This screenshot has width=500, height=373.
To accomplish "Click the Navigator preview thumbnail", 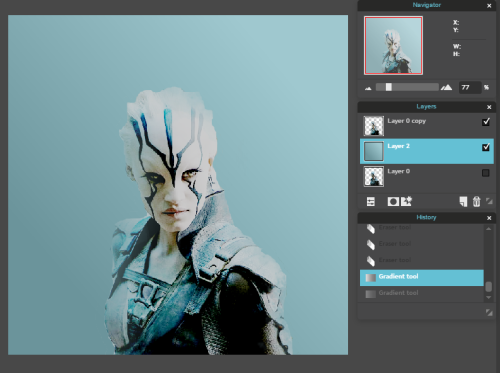I will click(393, 45).
